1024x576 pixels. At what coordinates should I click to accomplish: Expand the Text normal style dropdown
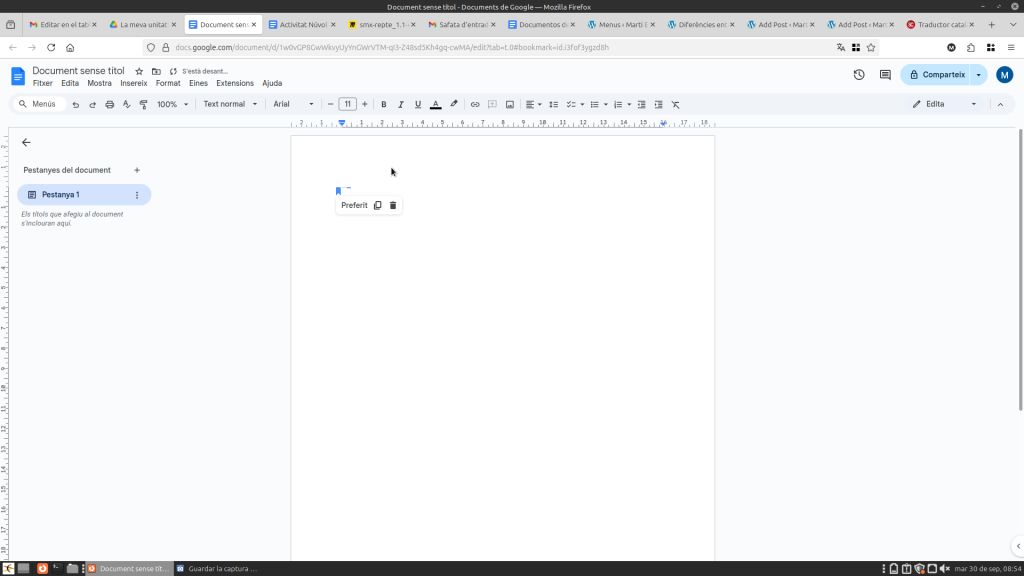[230, 104]
